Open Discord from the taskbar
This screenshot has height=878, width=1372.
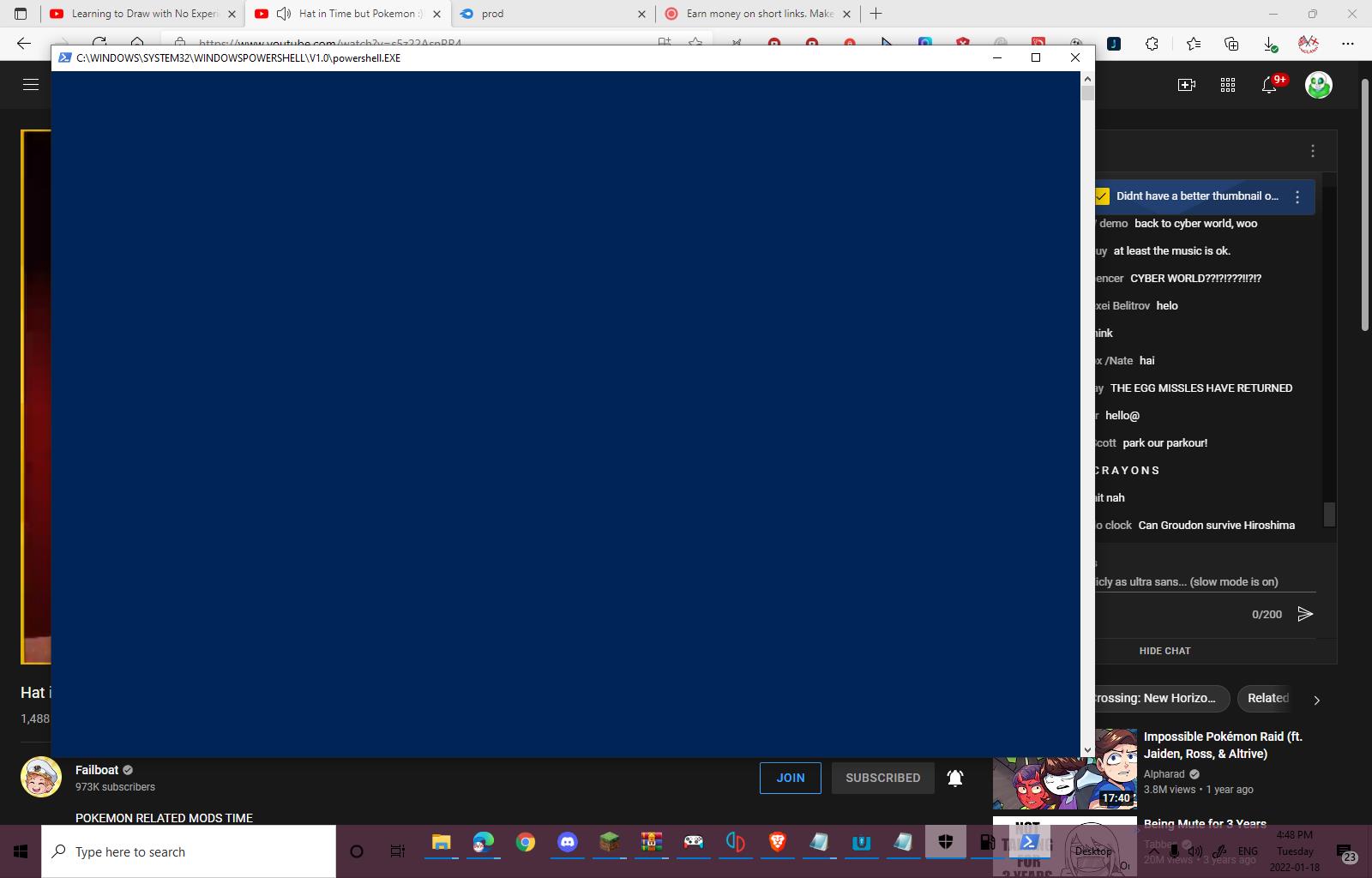point(567,843)
